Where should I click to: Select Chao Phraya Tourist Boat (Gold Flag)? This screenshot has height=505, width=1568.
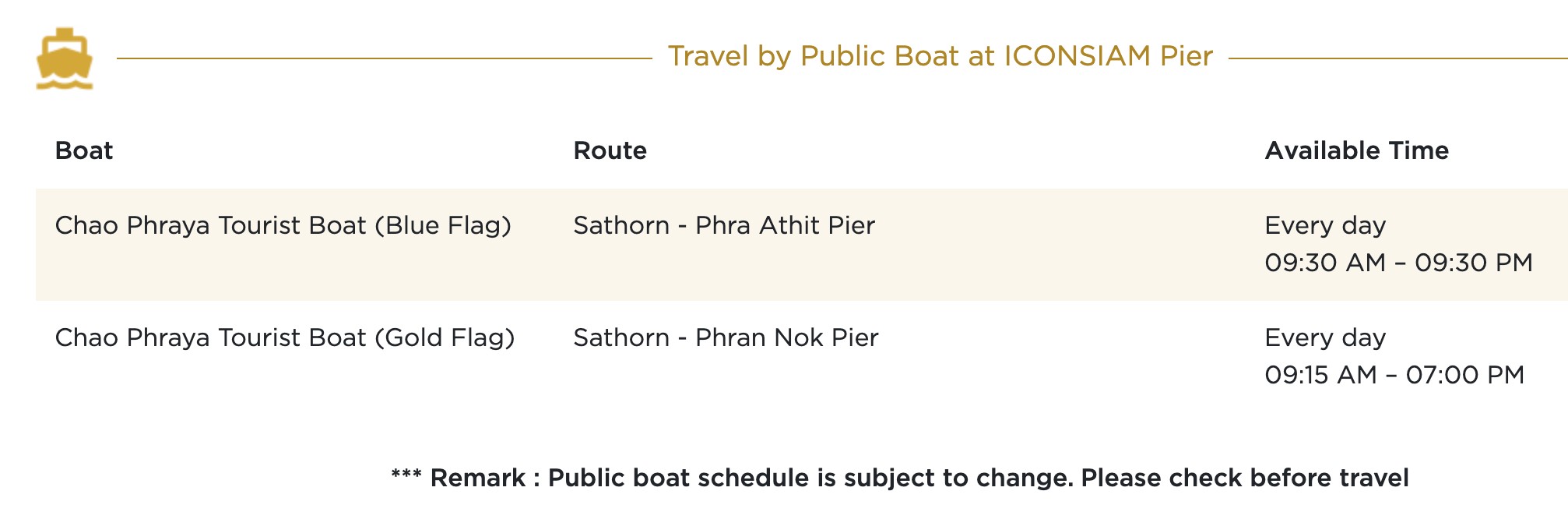(285, 337)
